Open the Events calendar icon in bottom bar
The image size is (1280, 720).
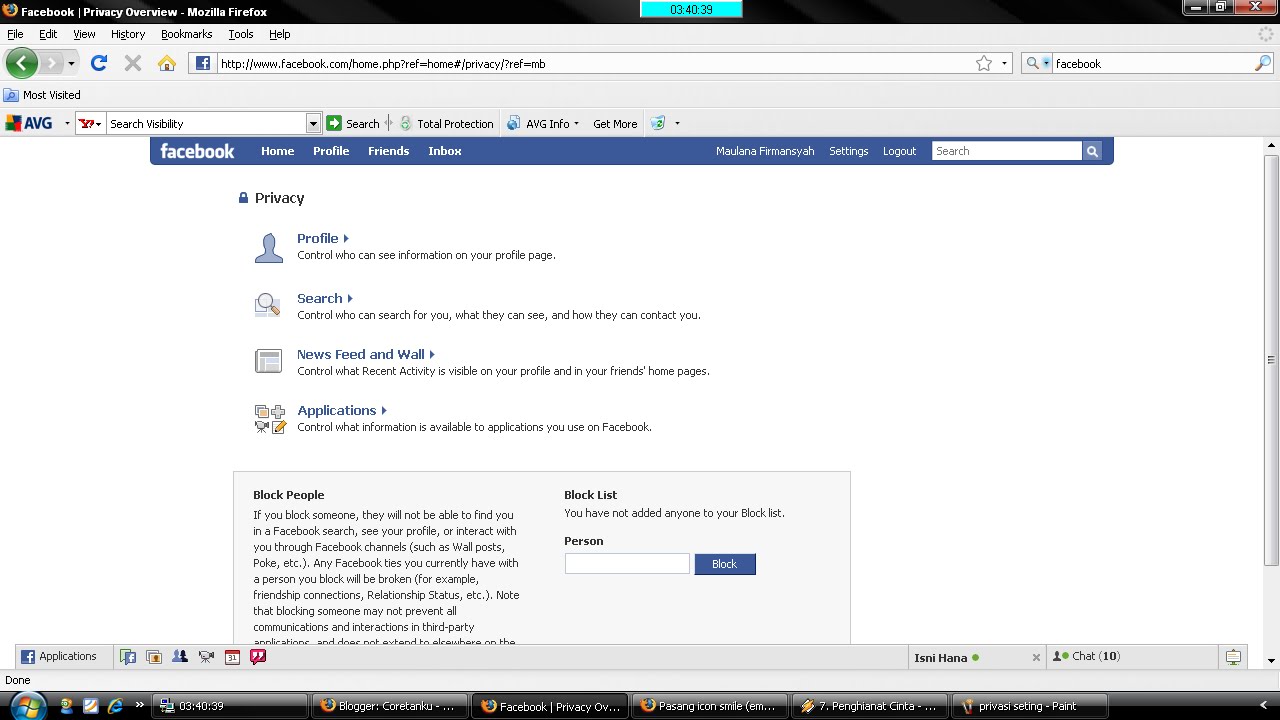(x=232, y=657)
